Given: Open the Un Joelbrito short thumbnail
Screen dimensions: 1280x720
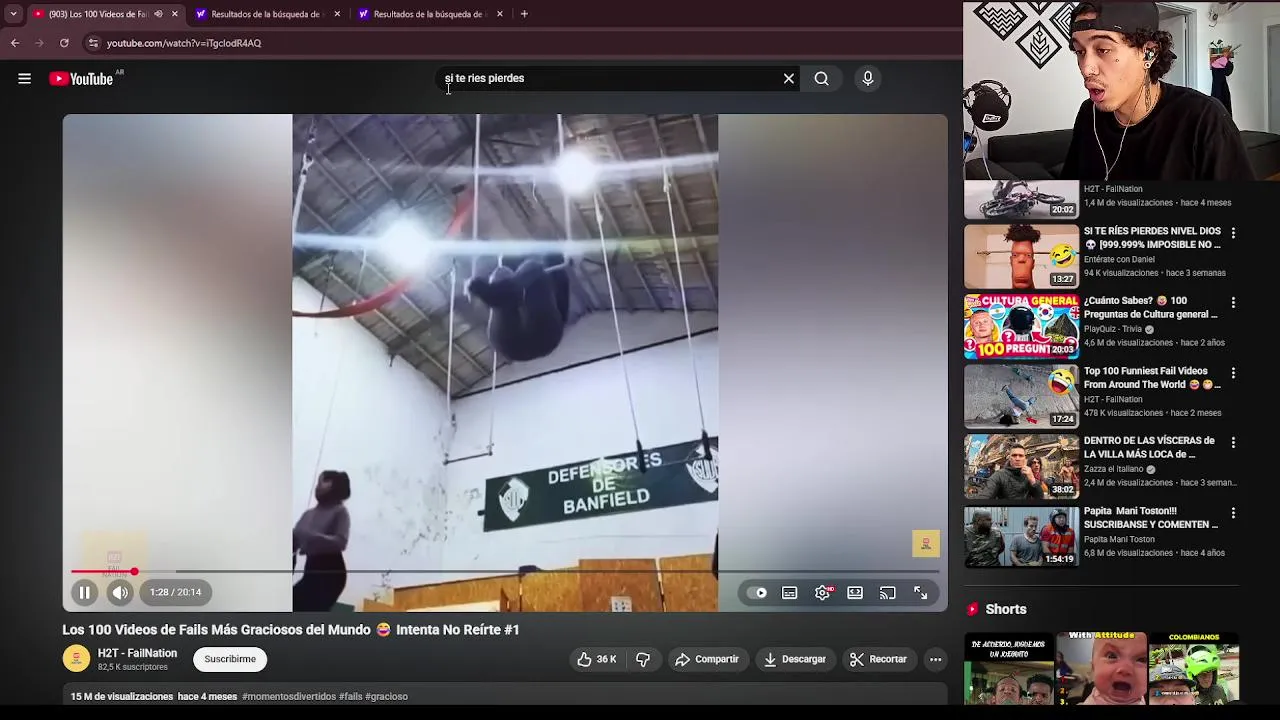Looking at the screenshot, I should (x=1009, y=668).
